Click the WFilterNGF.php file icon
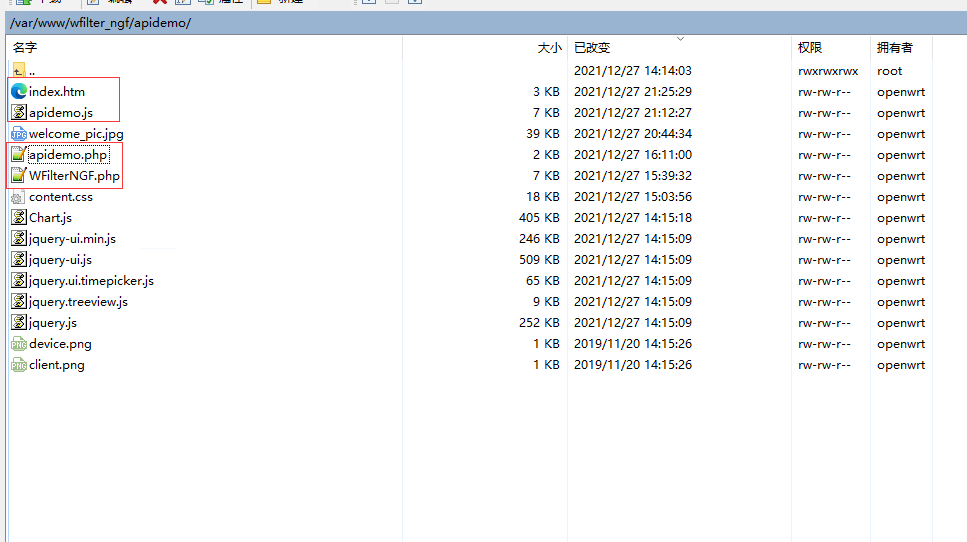This screenshot has height=542, width=967. pyautogui.click(x=18, y=176)
